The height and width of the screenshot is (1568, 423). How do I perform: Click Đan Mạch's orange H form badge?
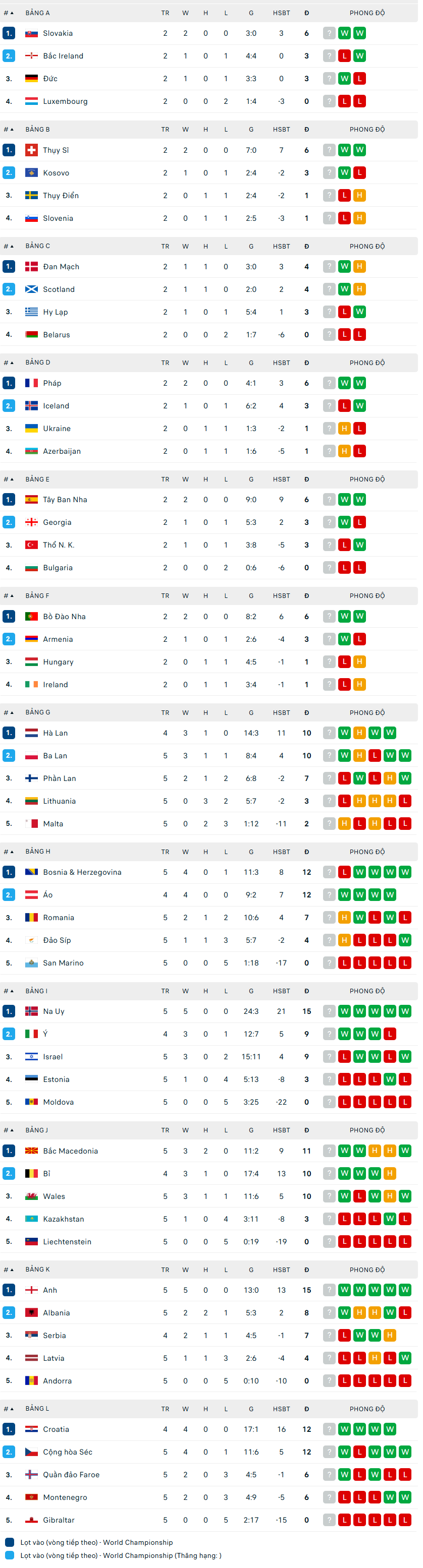pyautogui.click(x=359, y=267)
